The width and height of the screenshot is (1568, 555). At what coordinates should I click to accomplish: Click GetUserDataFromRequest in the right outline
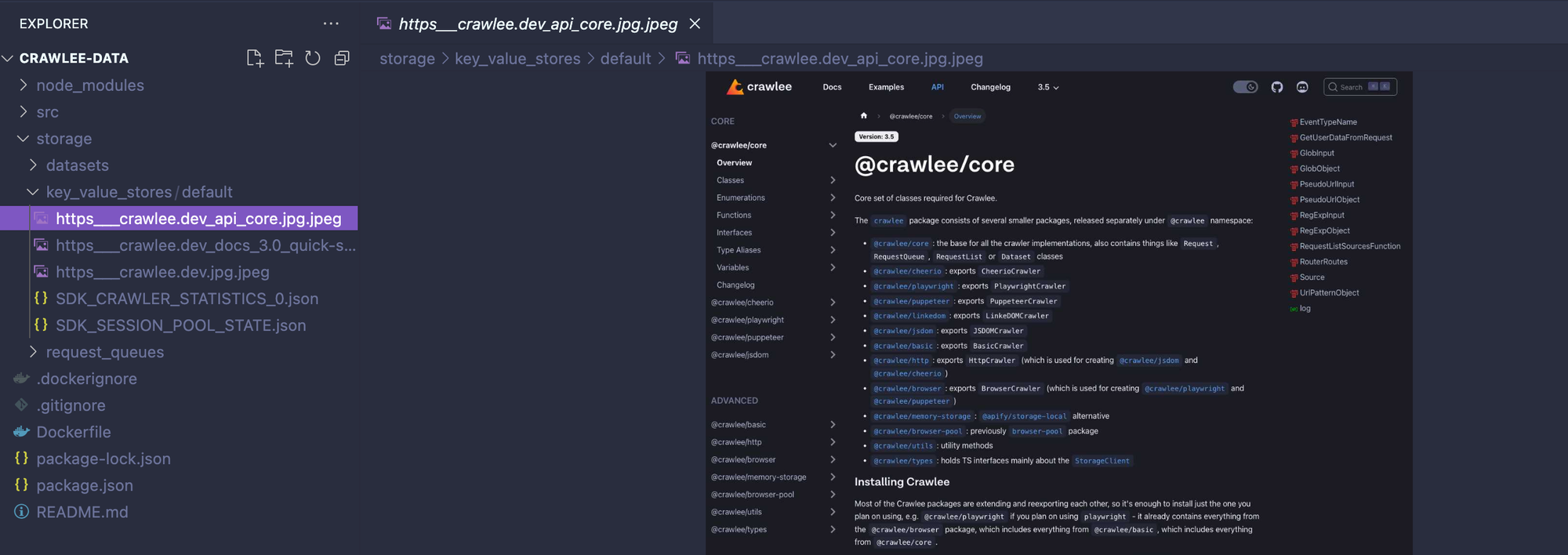click(x=1345, y=138)
